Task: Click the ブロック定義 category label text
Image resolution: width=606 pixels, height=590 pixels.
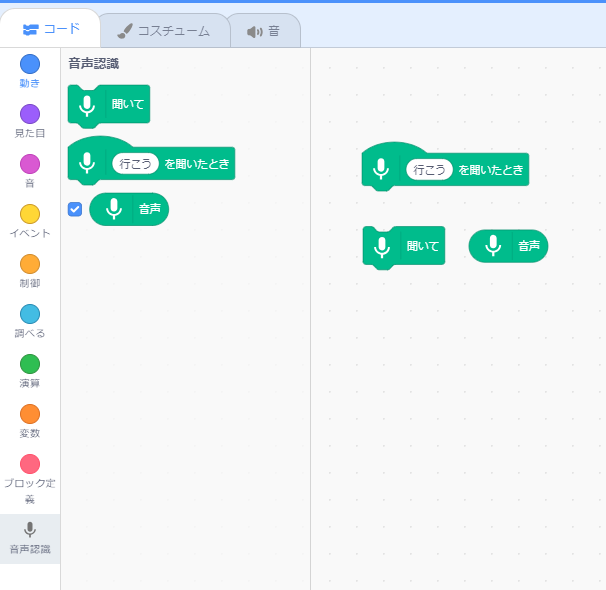Action: (30, 491)
